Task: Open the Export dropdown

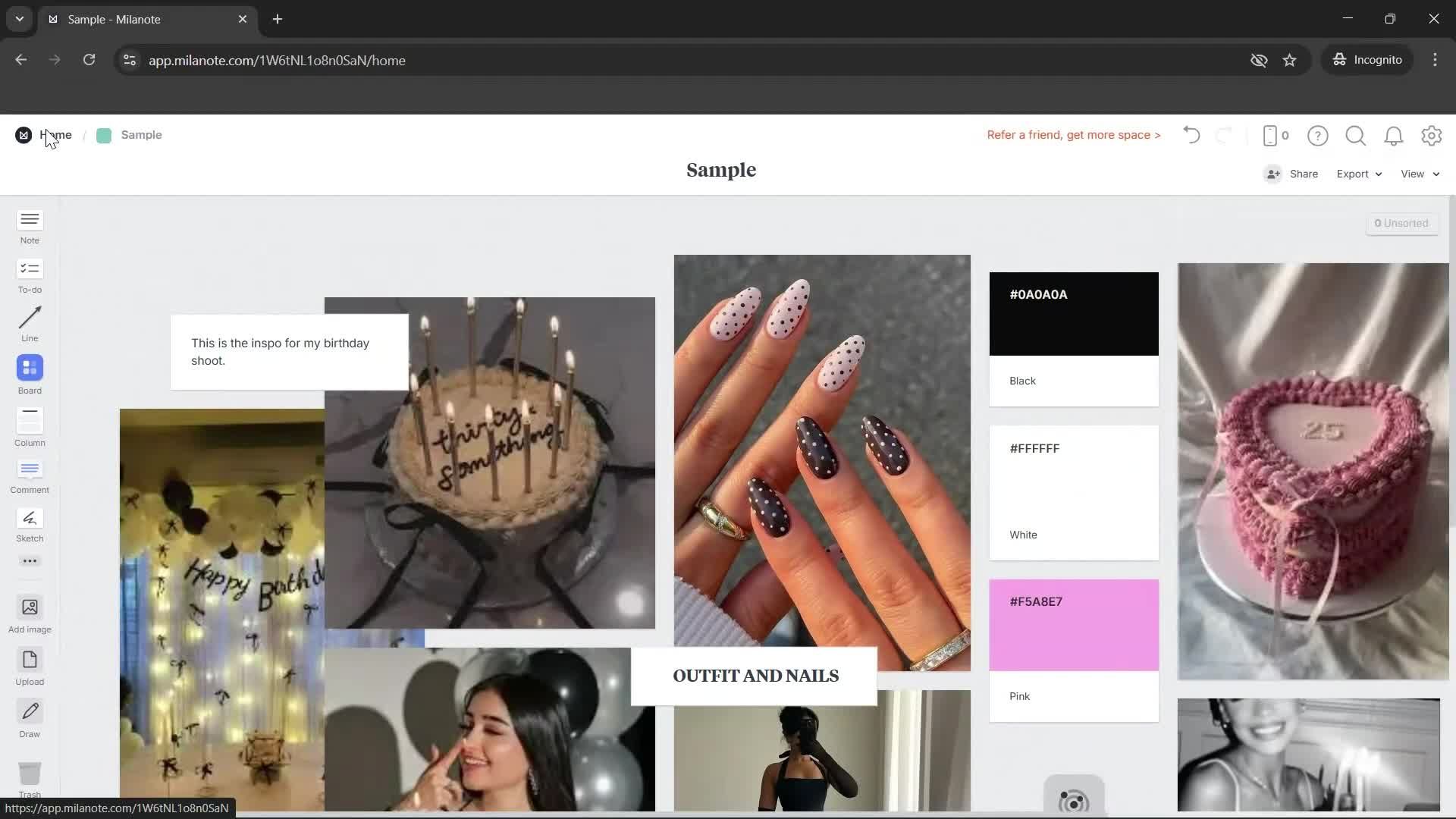Action: click(x=1357, y=174)
